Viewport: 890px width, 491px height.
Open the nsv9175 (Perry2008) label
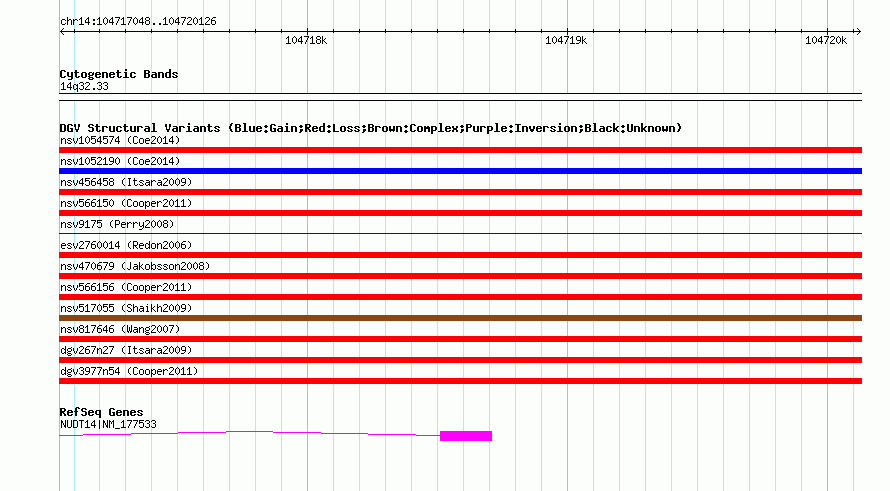point(117,224)
